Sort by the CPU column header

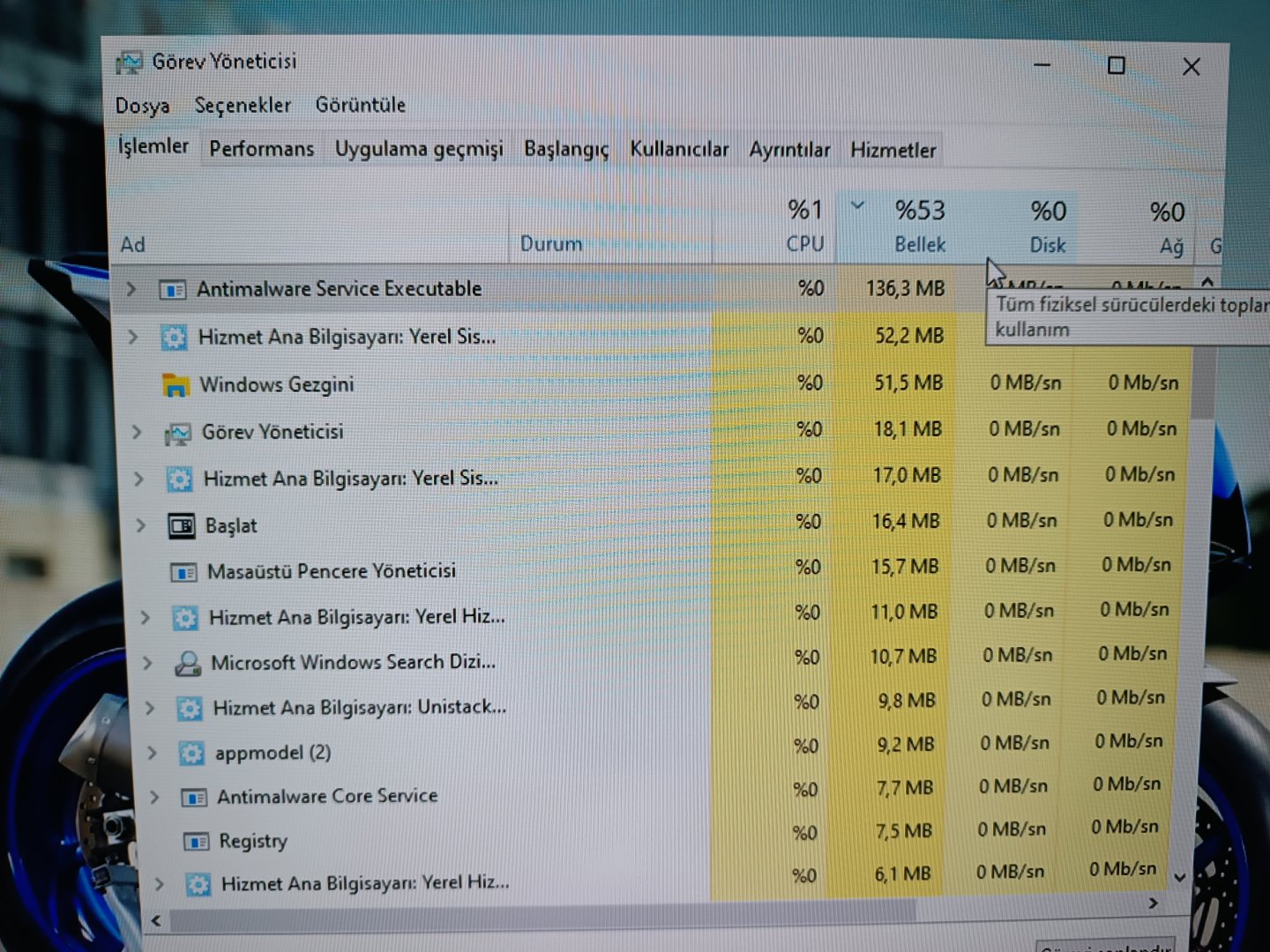773,229
